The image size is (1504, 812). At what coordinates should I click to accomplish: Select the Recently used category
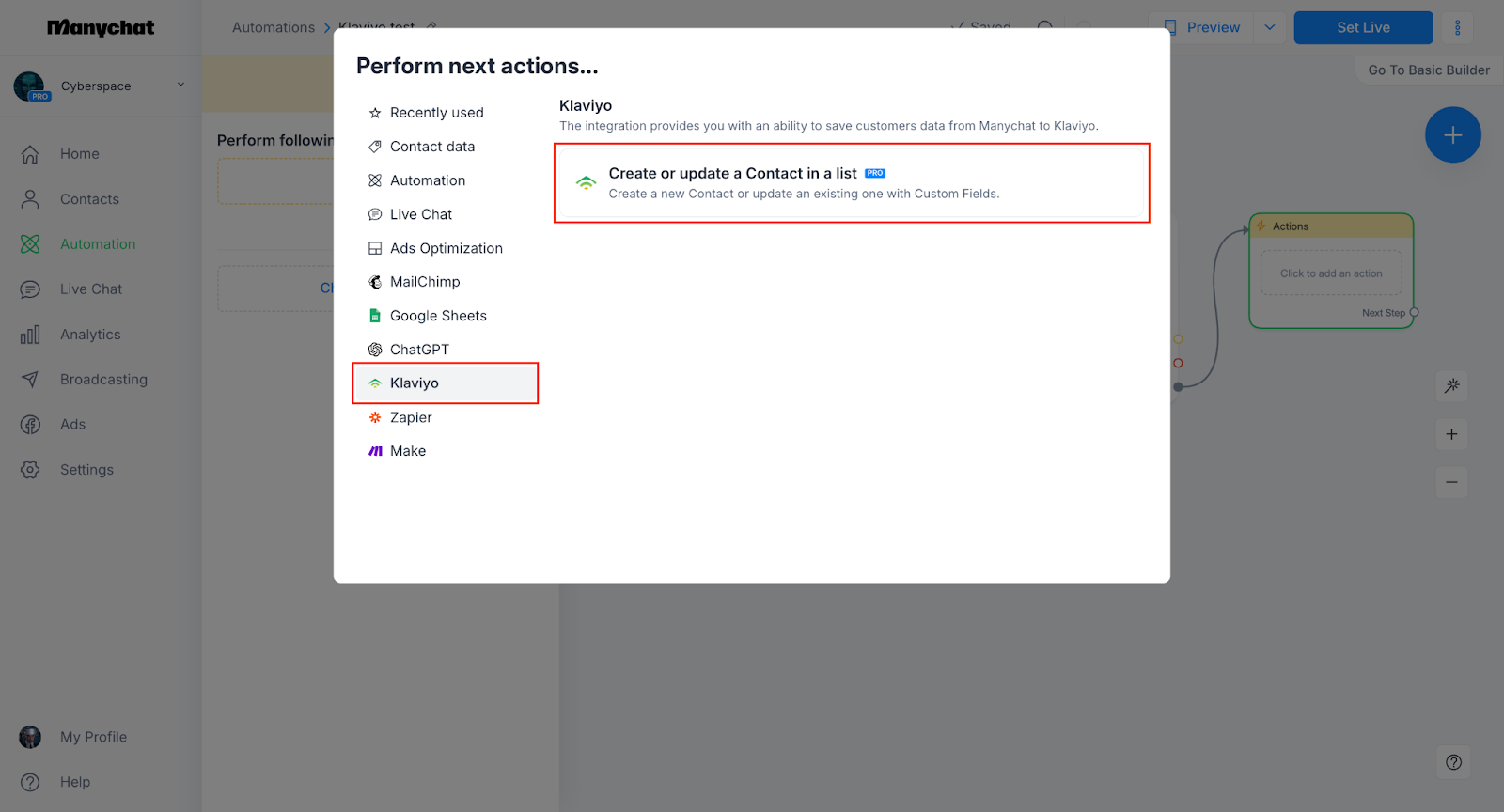tap(436, 113)
